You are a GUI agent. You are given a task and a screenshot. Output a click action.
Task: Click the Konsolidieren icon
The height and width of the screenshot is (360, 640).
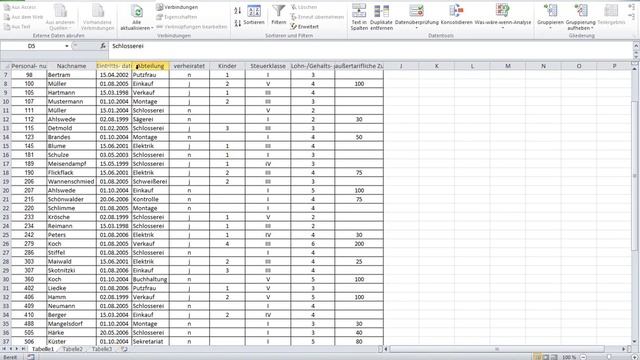point(456,11)
